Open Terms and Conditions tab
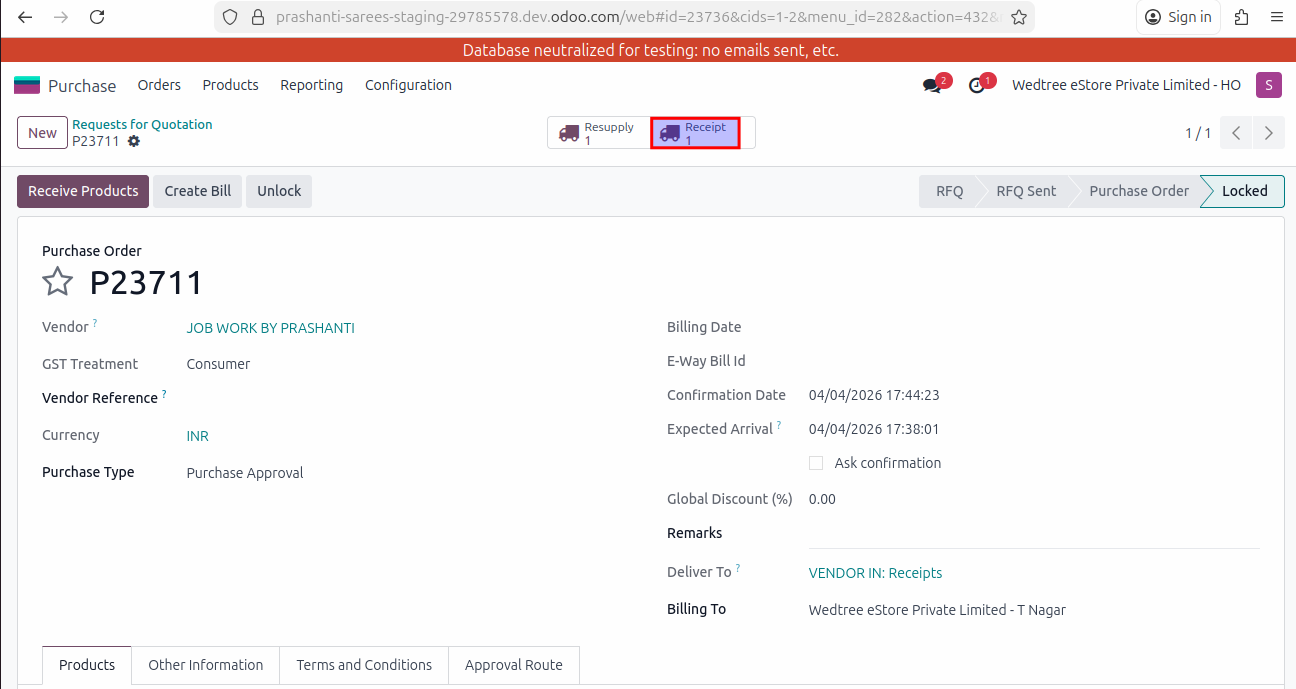Viewport: 1296px width, 689px height. 364,665
